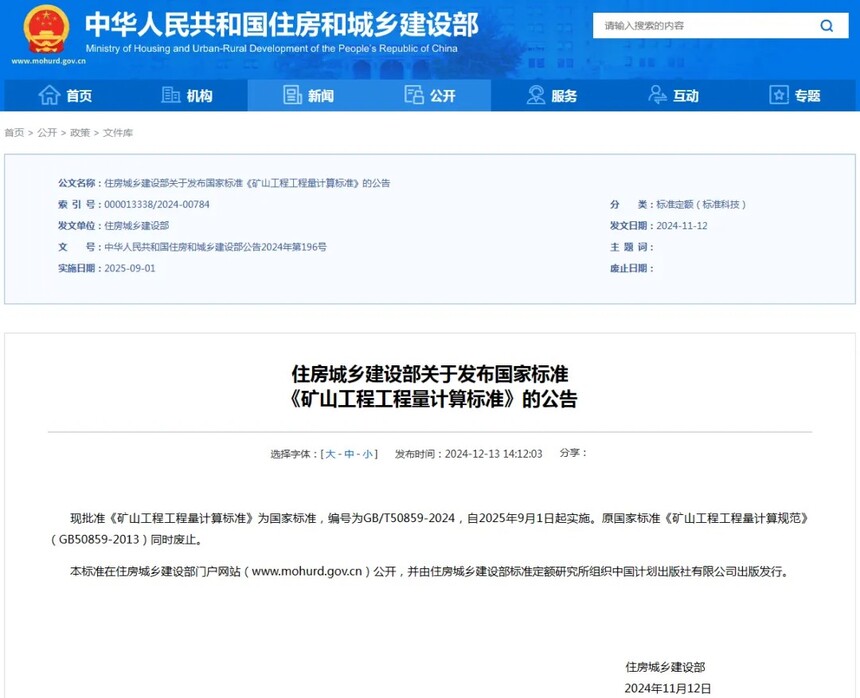Screen dimensions: 860x698
Task: Click index number 000013338/2024-00784
Action: [157, 205]
